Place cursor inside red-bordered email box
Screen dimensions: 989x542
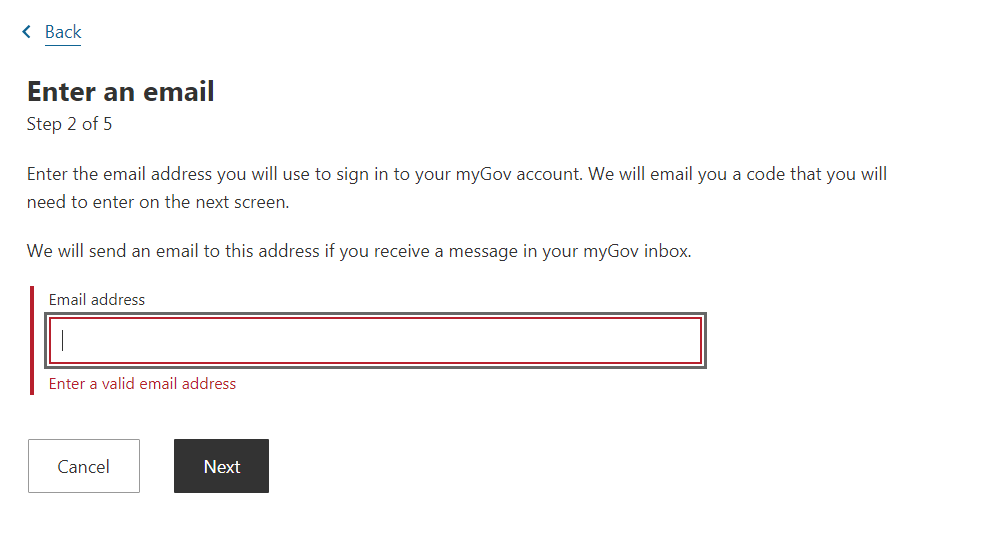pyautogui.click(x=375, y=341)
